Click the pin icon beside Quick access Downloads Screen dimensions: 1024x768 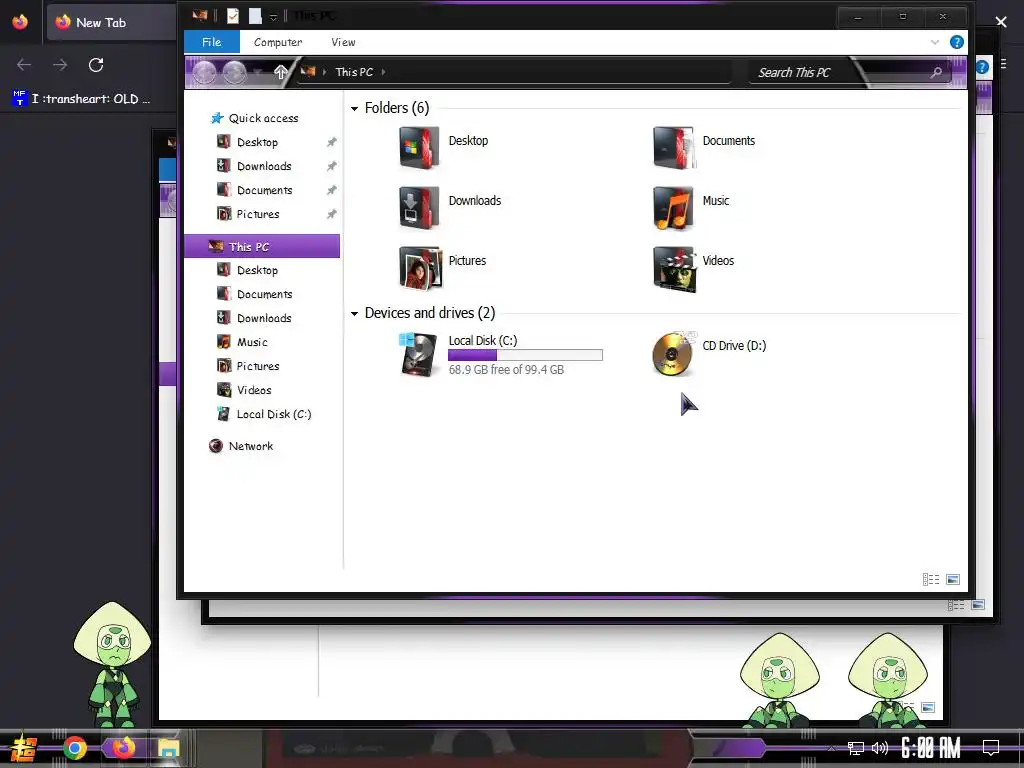[x=331, y=166]
